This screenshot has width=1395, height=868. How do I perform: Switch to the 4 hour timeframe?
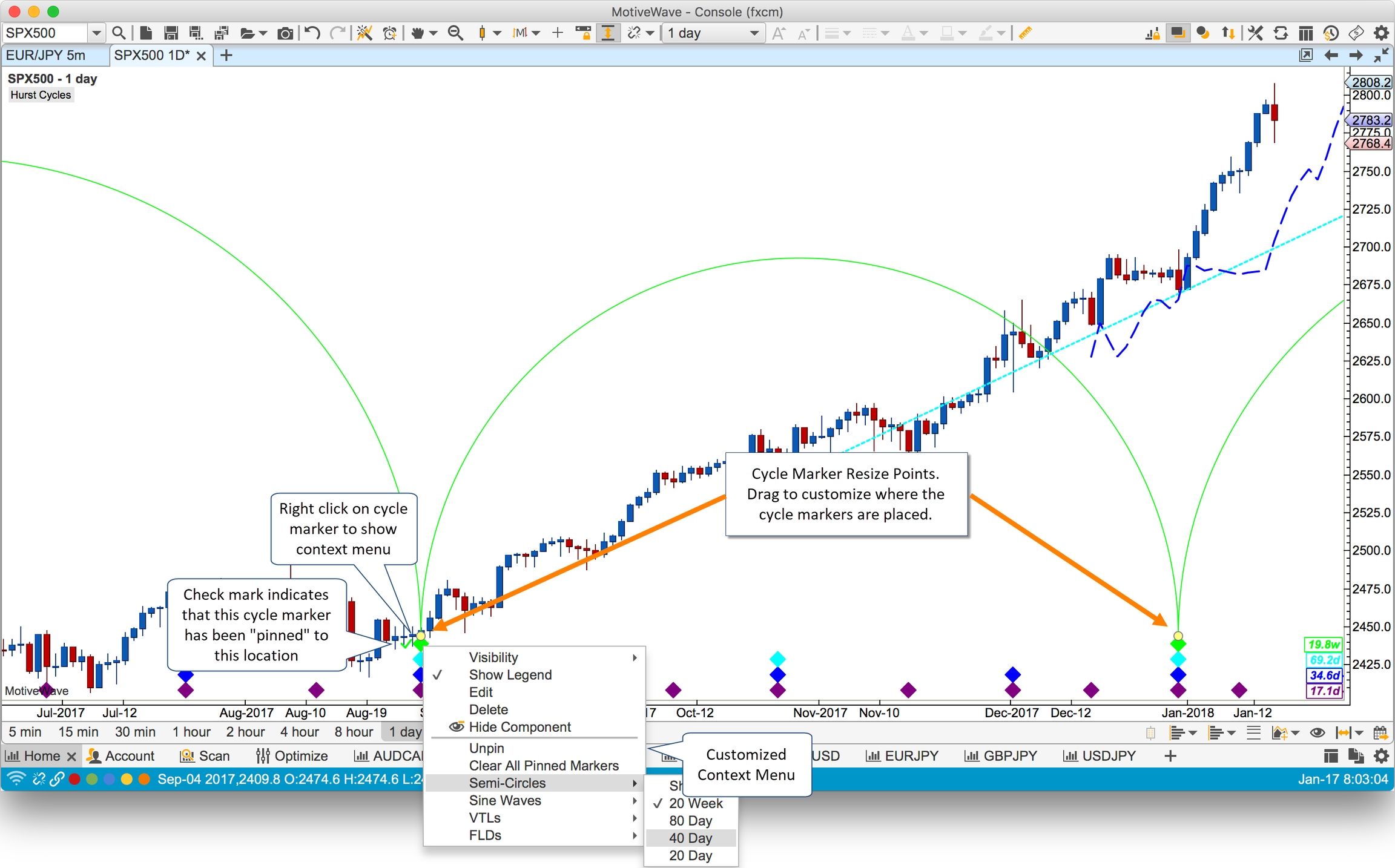(299, 732)
